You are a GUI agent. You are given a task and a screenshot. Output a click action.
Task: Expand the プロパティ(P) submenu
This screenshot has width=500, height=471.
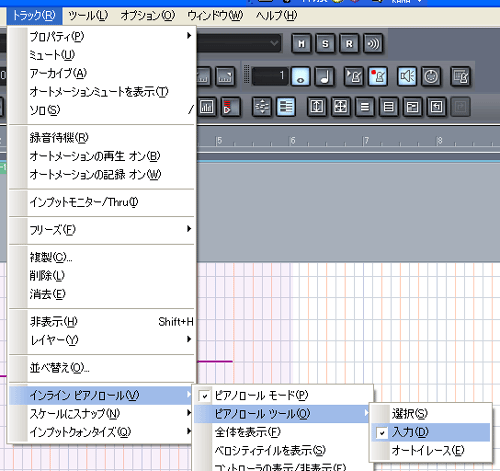click(x=102, y=36)
